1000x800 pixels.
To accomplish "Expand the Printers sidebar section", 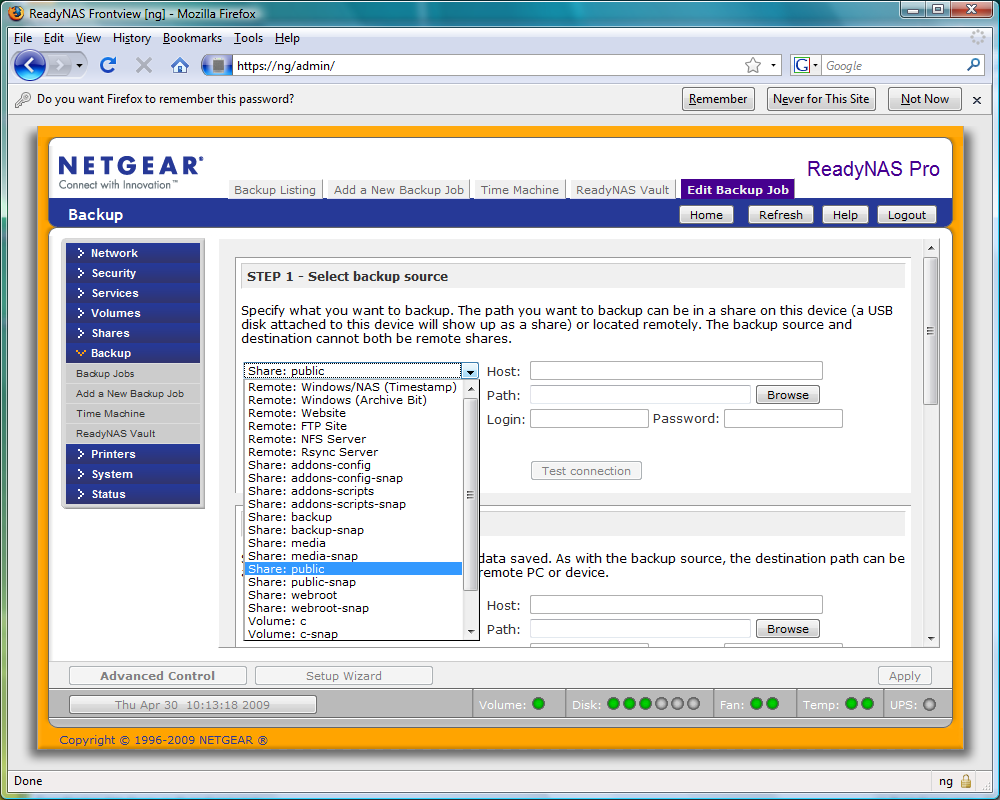I will [x=133, y=454].
